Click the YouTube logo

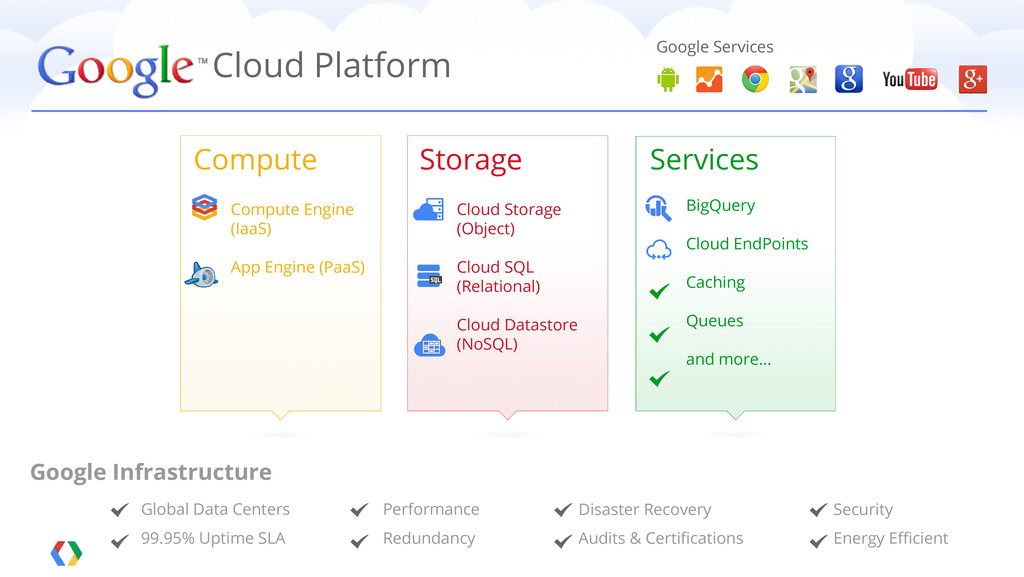pos(910,79)
